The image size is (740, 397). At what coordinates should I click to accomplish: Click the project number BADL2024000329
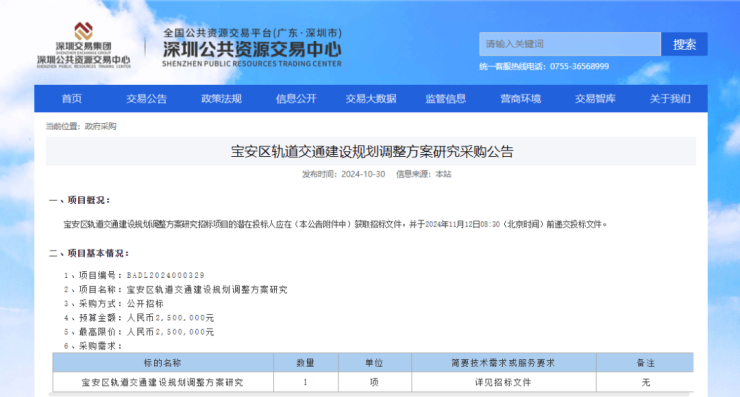166,275
